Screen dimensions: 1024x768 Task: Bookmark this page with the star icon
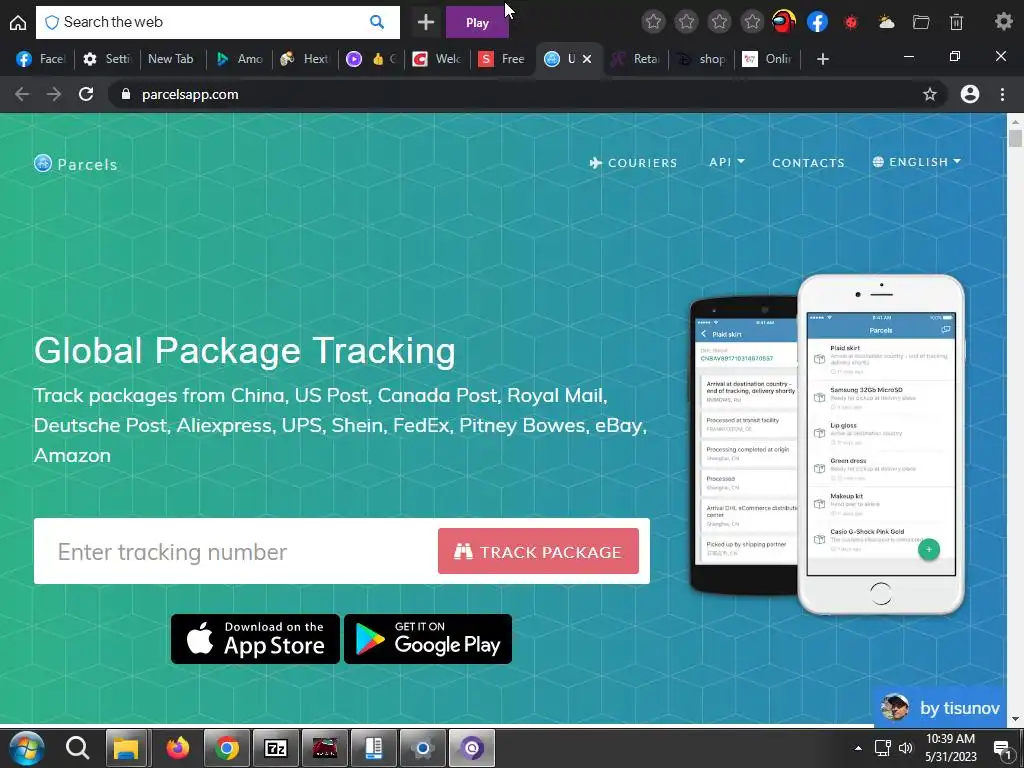click(x=930, y=94)
